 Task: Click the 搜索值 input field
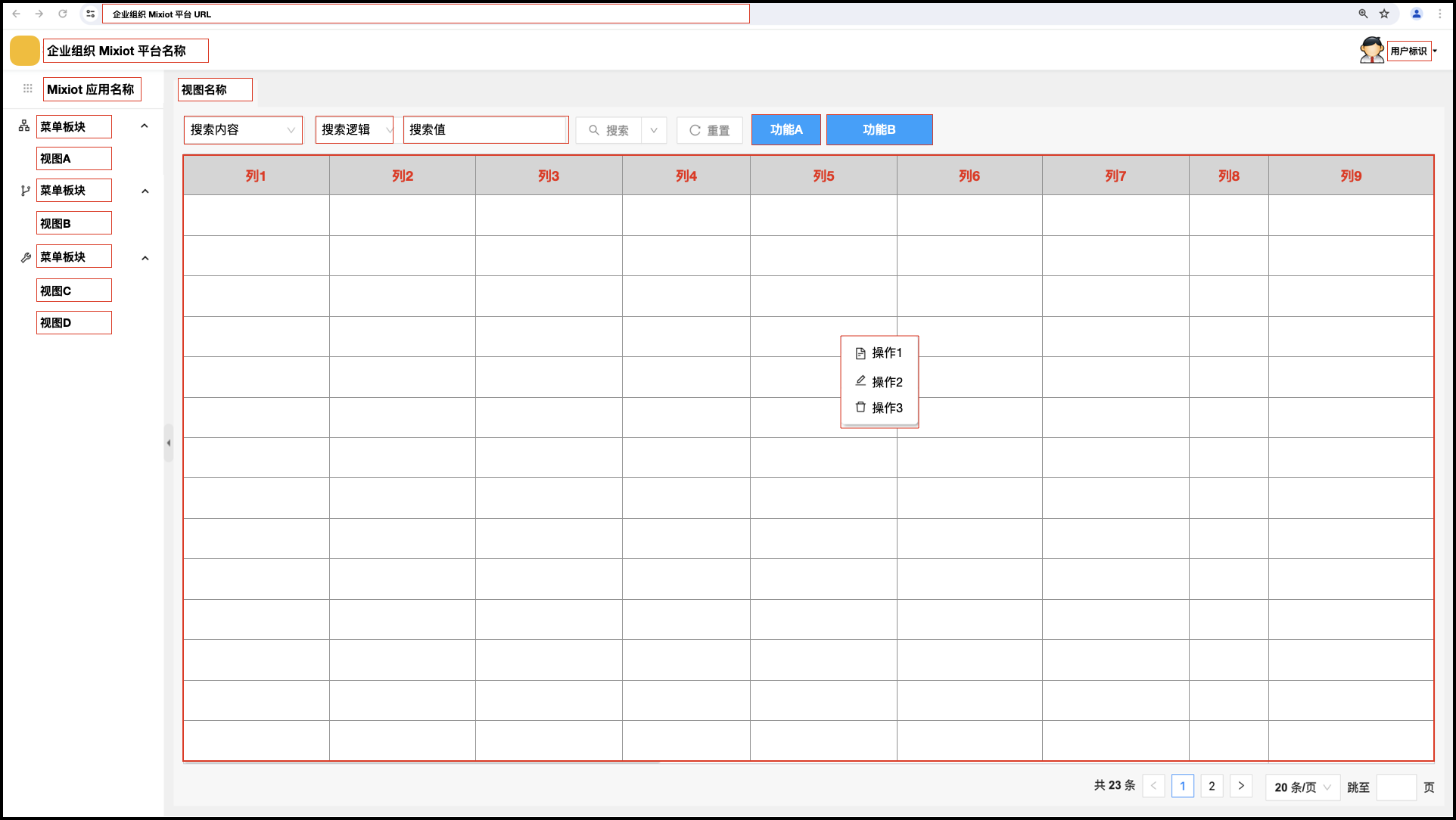click(x=485, y=130)
